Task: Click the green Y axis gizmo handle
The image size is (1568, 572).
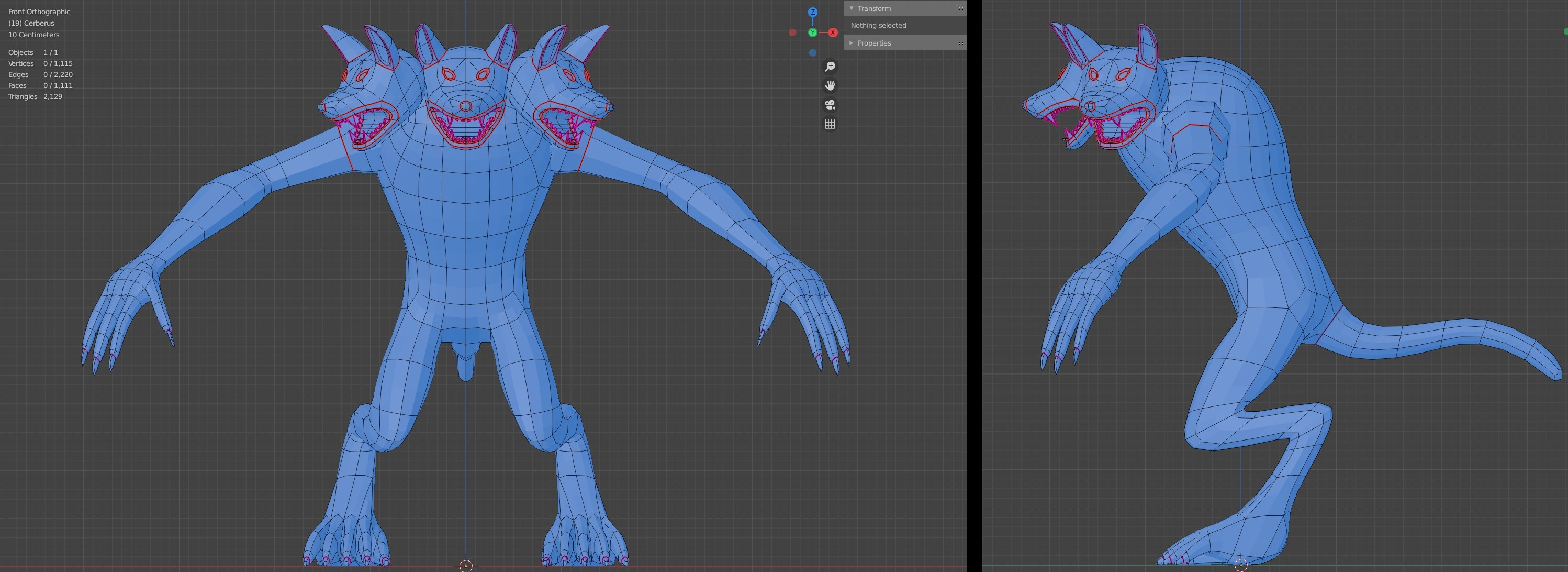Action: click(813, 33)
